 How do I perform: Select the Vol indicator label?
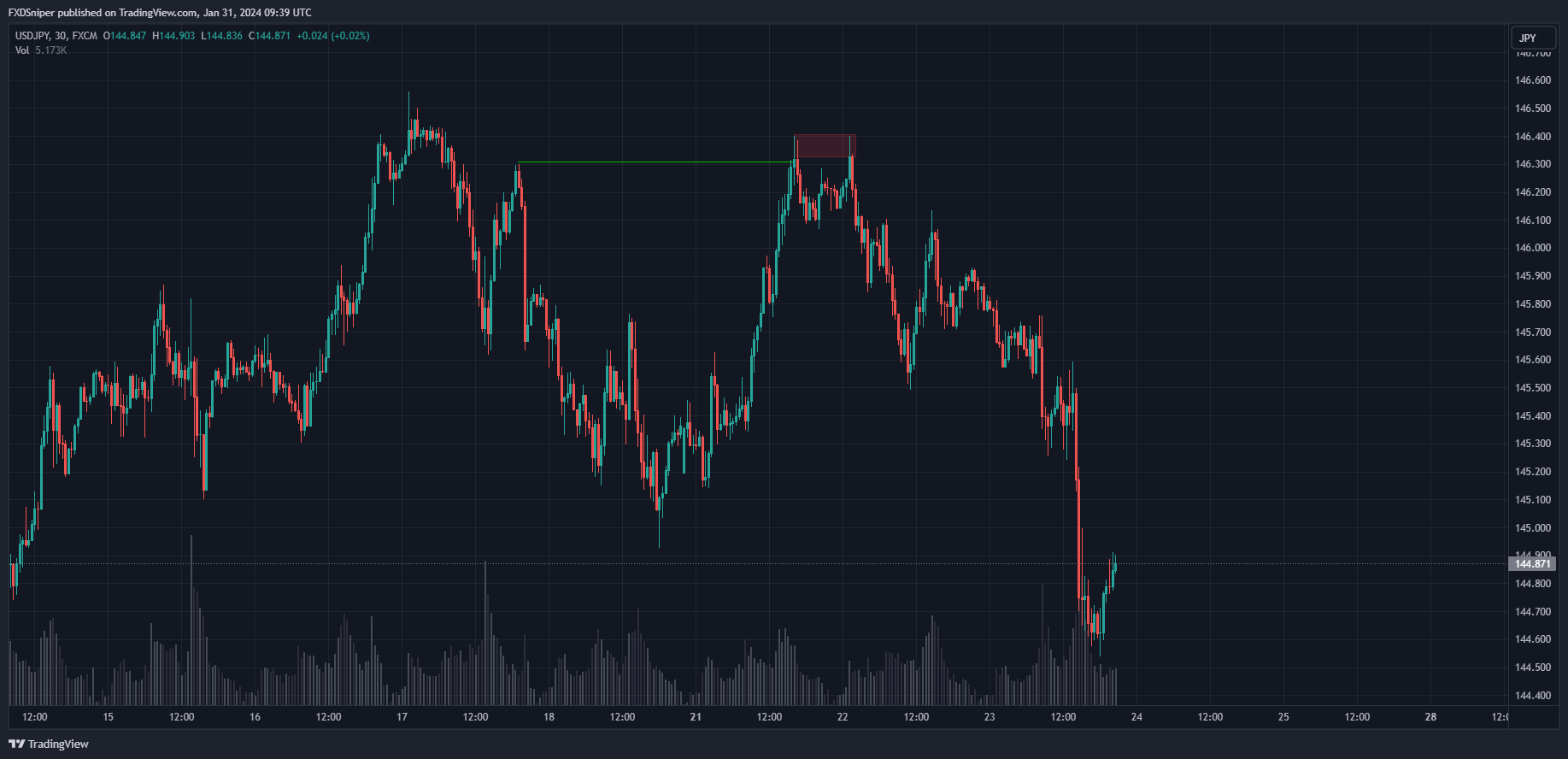(x=22, y=50)
